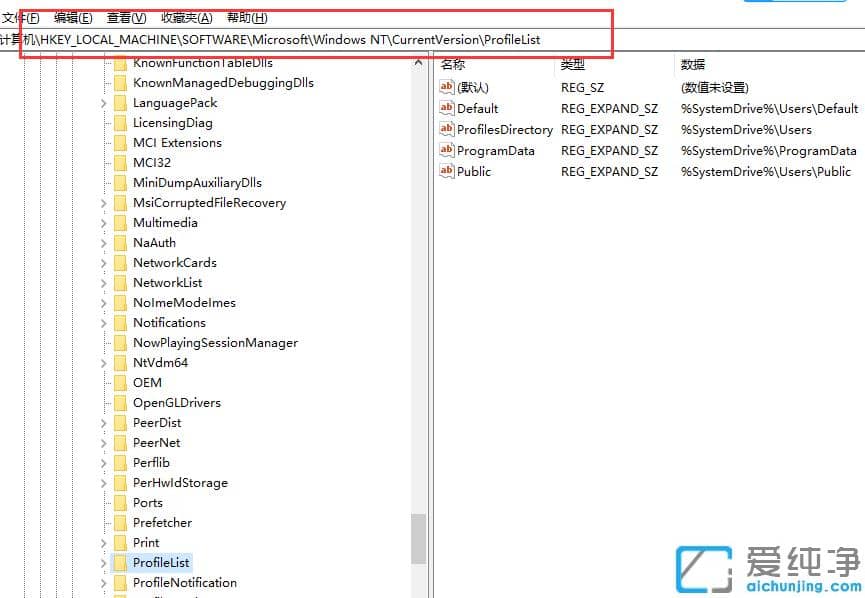Click the ab icon beside ProgramData
865x598 pixels.
pyautogui.click(x=447, y=150)
